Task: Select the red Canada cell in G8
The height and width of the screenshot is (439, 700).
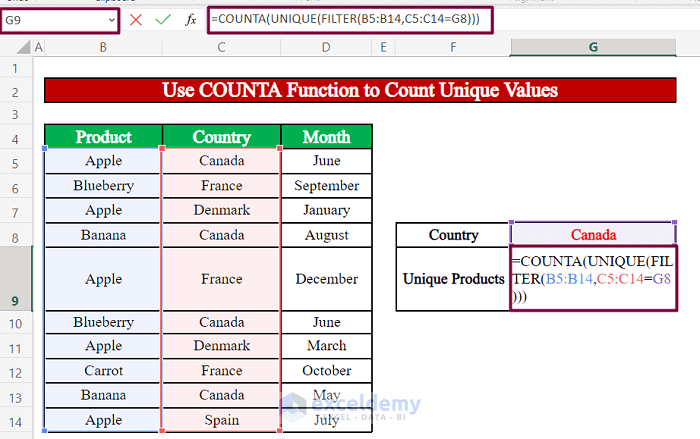Action: click(593, 236)
